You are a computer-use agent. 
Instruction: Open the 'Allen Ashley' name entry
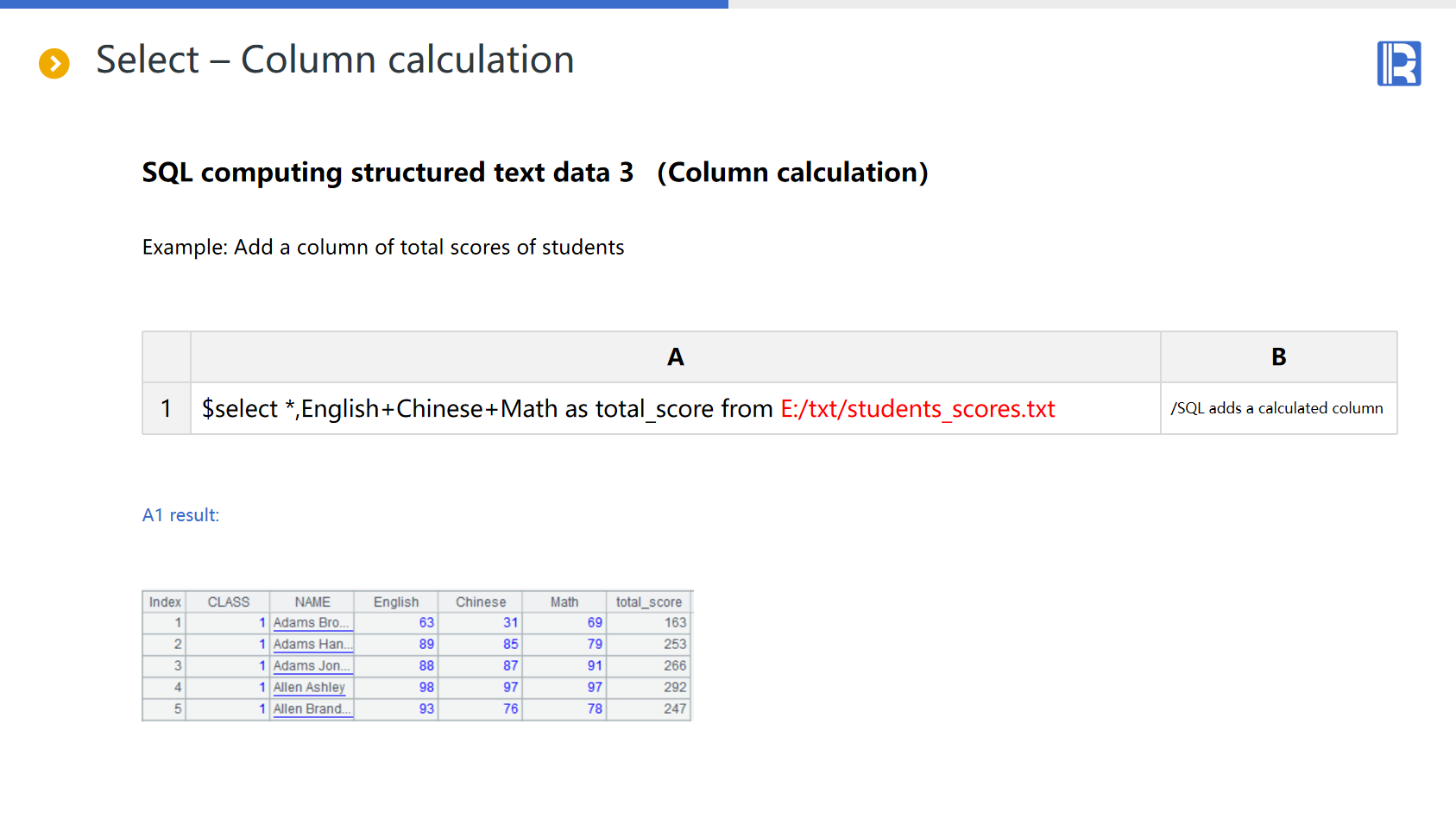tap(309, 687)
